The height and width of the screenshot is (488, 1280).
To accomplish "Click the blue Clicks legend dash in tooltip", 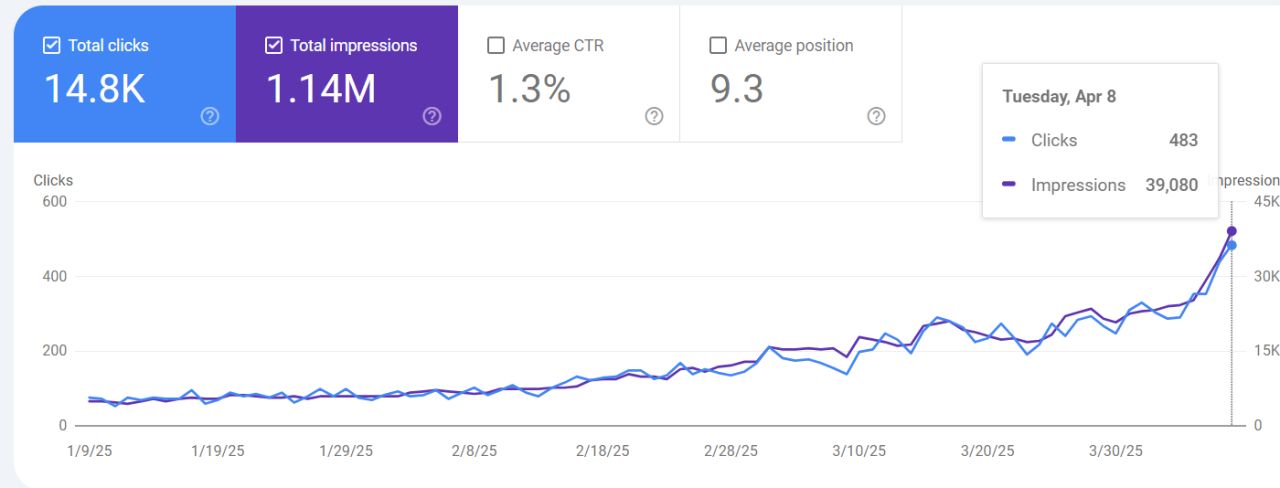I will tap(1009, 141).
